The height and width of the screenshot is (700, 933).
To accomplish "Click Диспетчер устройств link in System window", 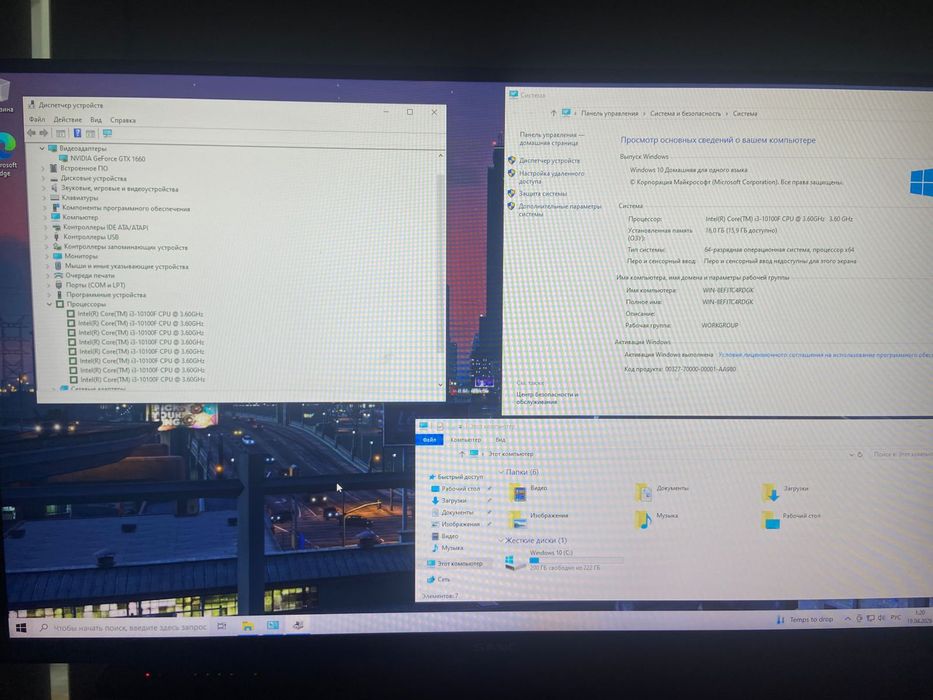I will (x=549, y=161).
